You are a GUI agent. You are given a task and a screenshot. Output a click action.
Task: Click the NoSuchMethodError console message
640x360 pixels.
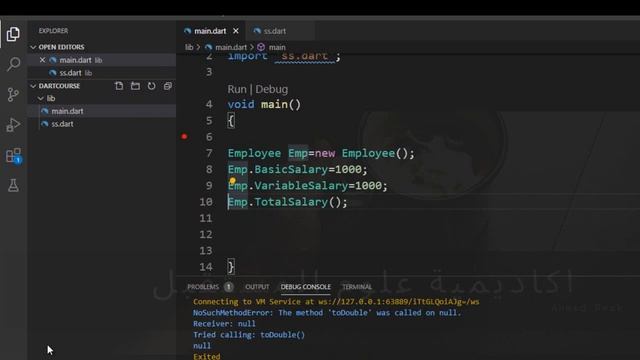(x=327, y=313)
